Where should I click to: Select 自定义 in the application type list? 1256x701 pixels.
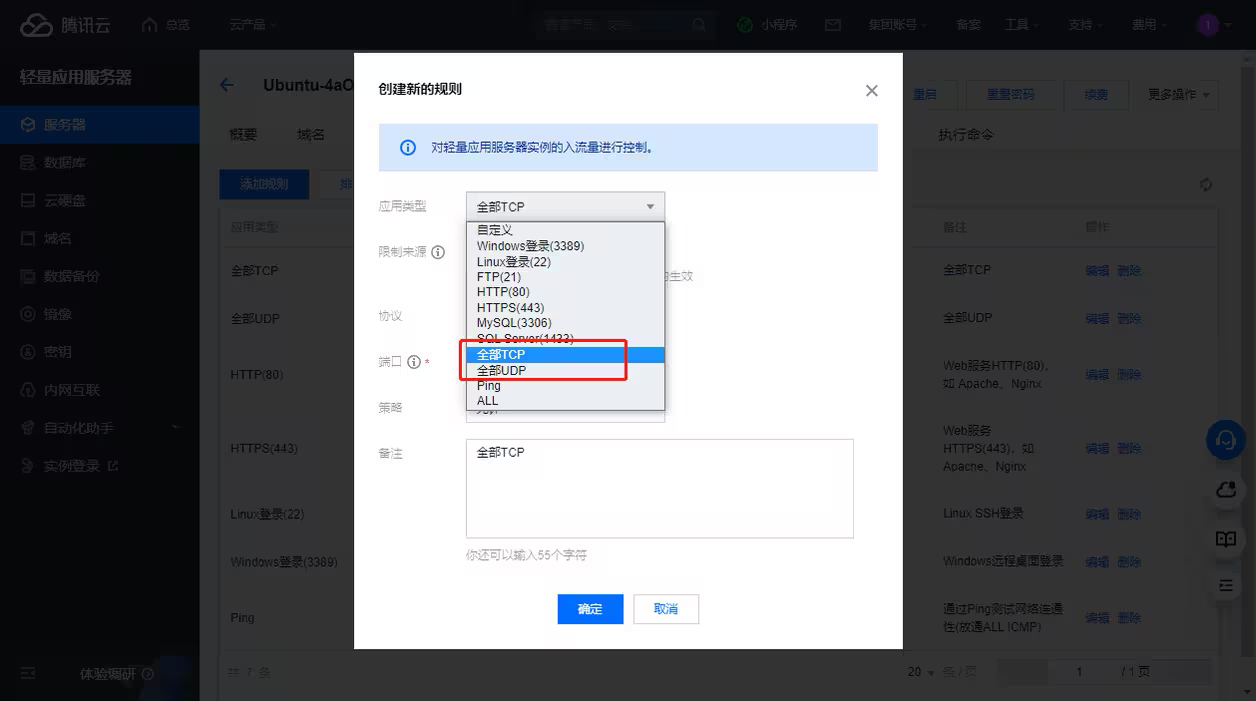(565, 230)
